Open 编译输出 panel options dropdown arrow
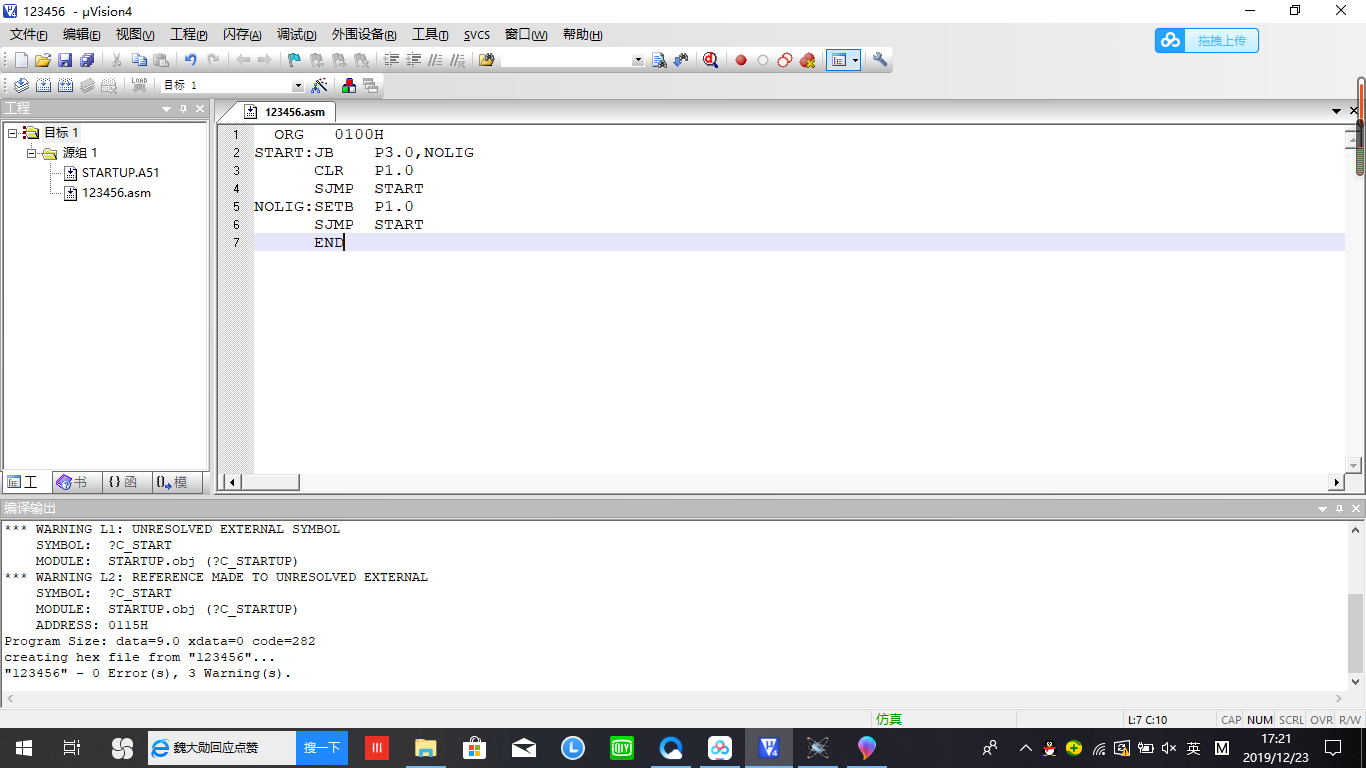 [1322, 509]
